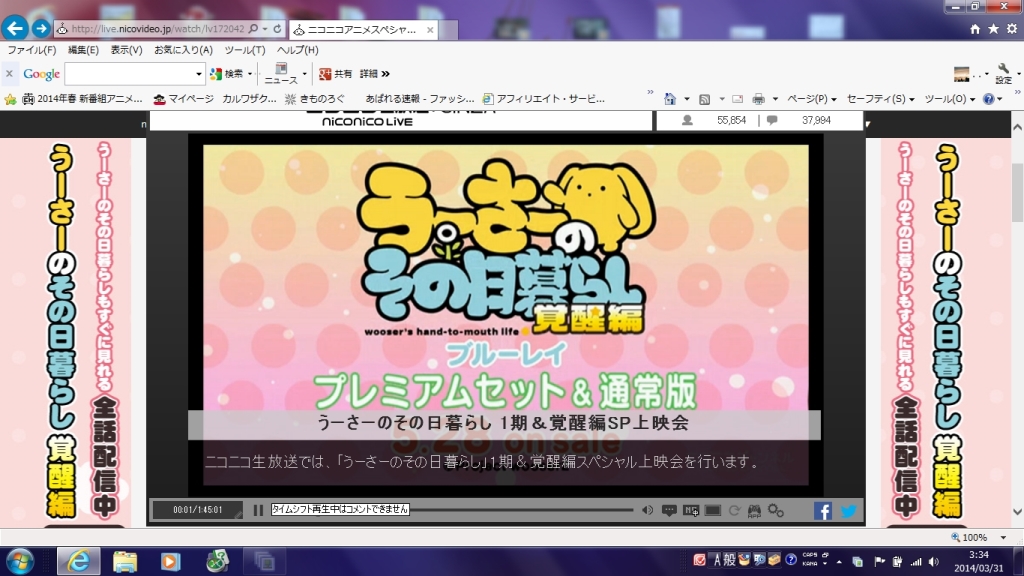The width and height of the screenshot is (1024, 576).
Task: Open the Google toolbar profile thumbnail
Action: point(961,74)
